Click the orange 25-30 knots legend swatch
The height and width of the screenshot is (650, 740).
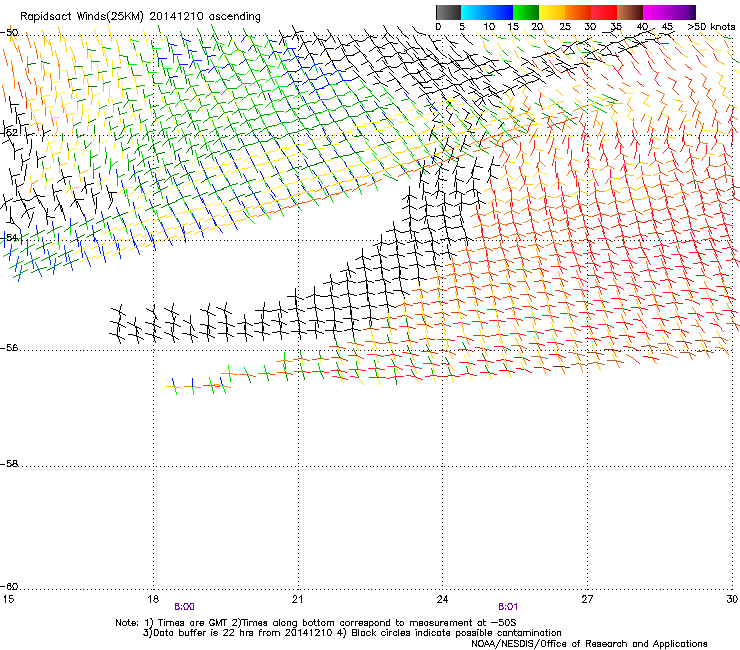point(578,12)
